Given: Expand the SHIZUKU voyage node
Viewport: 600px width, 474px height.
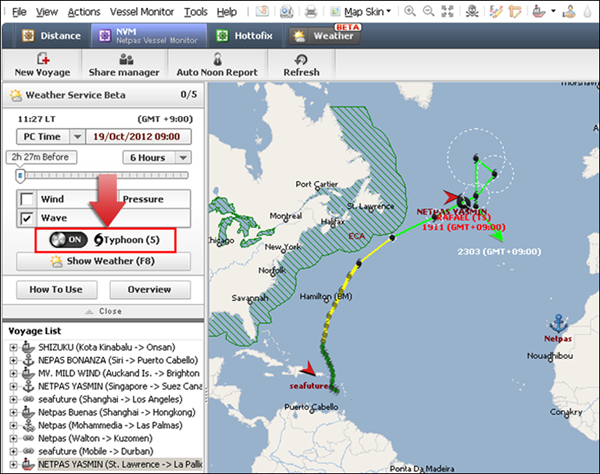Looking at the screenshot, I should pos(13,347).
